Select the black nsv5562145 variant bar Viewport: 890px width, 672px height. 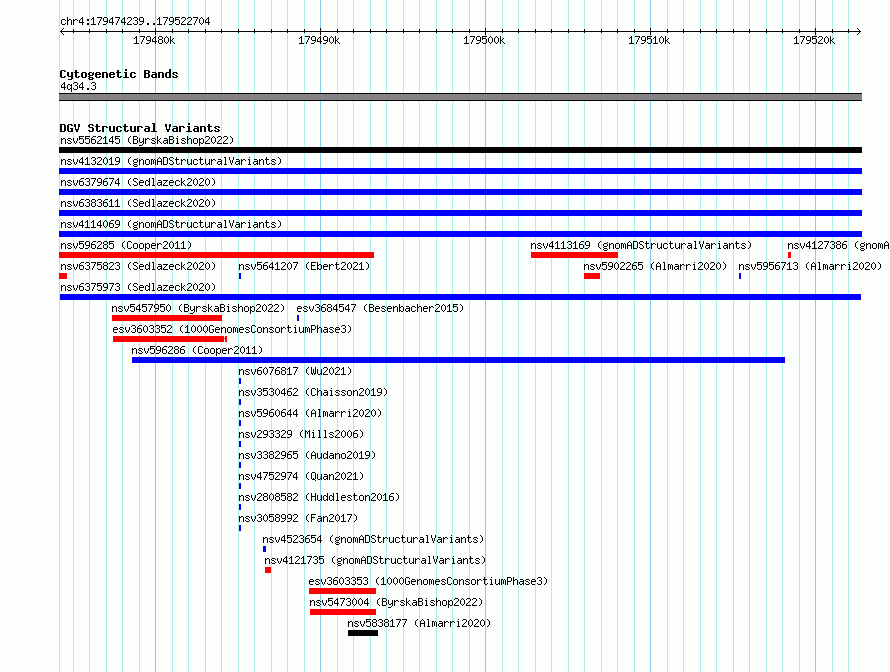tap(460, 150)
